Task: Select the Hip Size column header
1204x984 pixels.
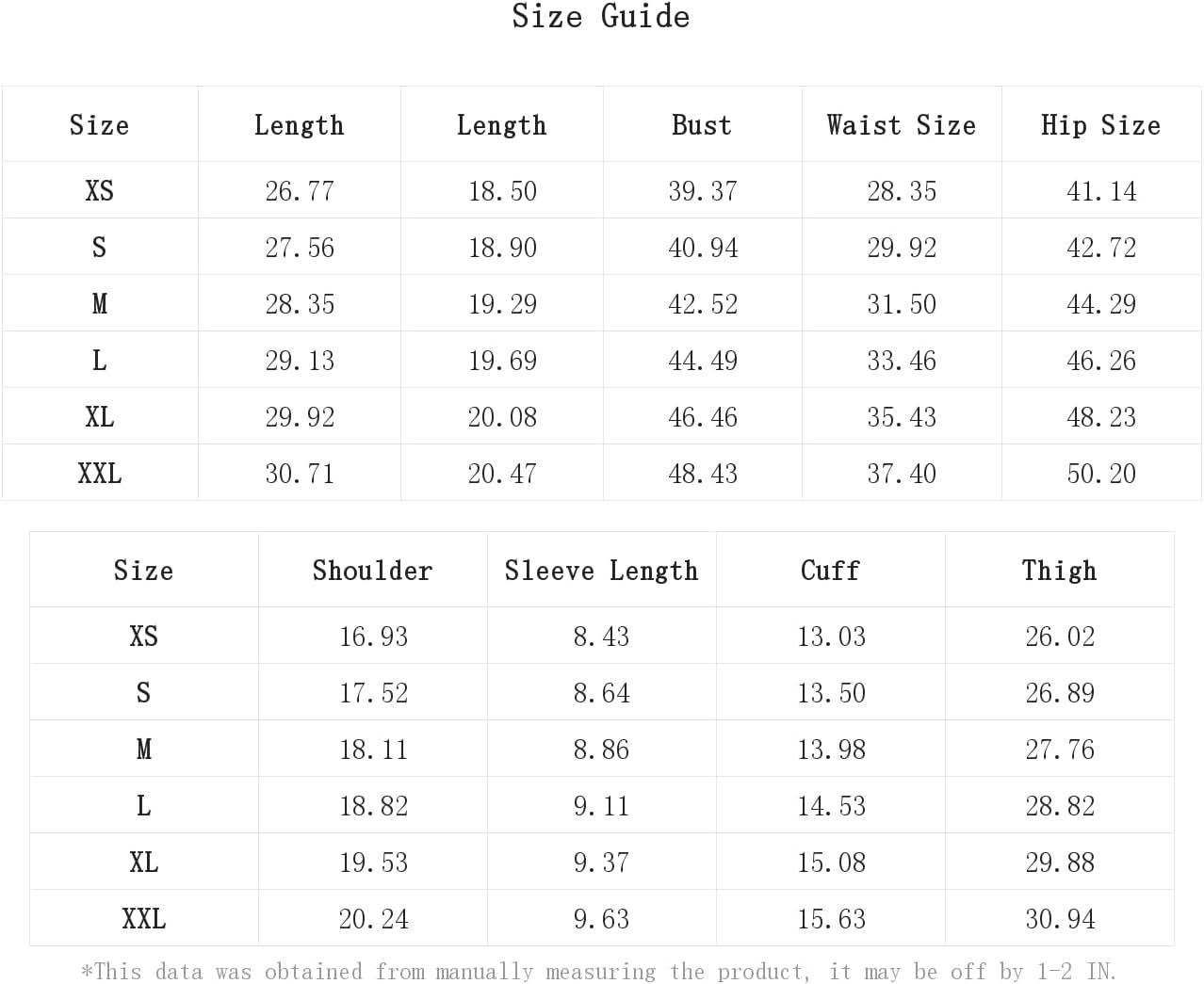Action: (1100, 125)
